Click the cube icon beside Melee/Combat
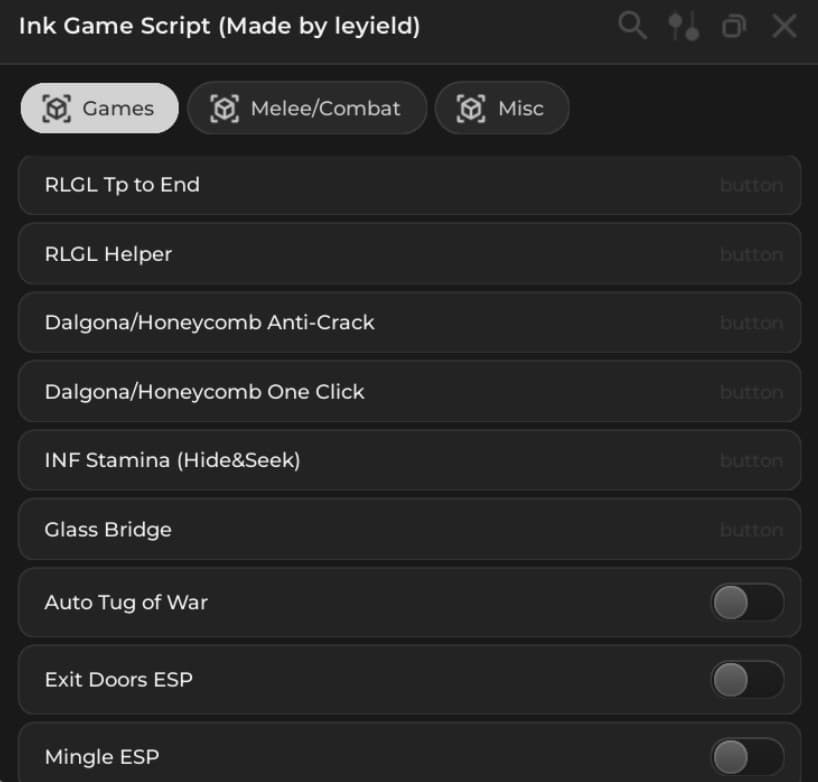818x782 pixels. tap(228, 107)
